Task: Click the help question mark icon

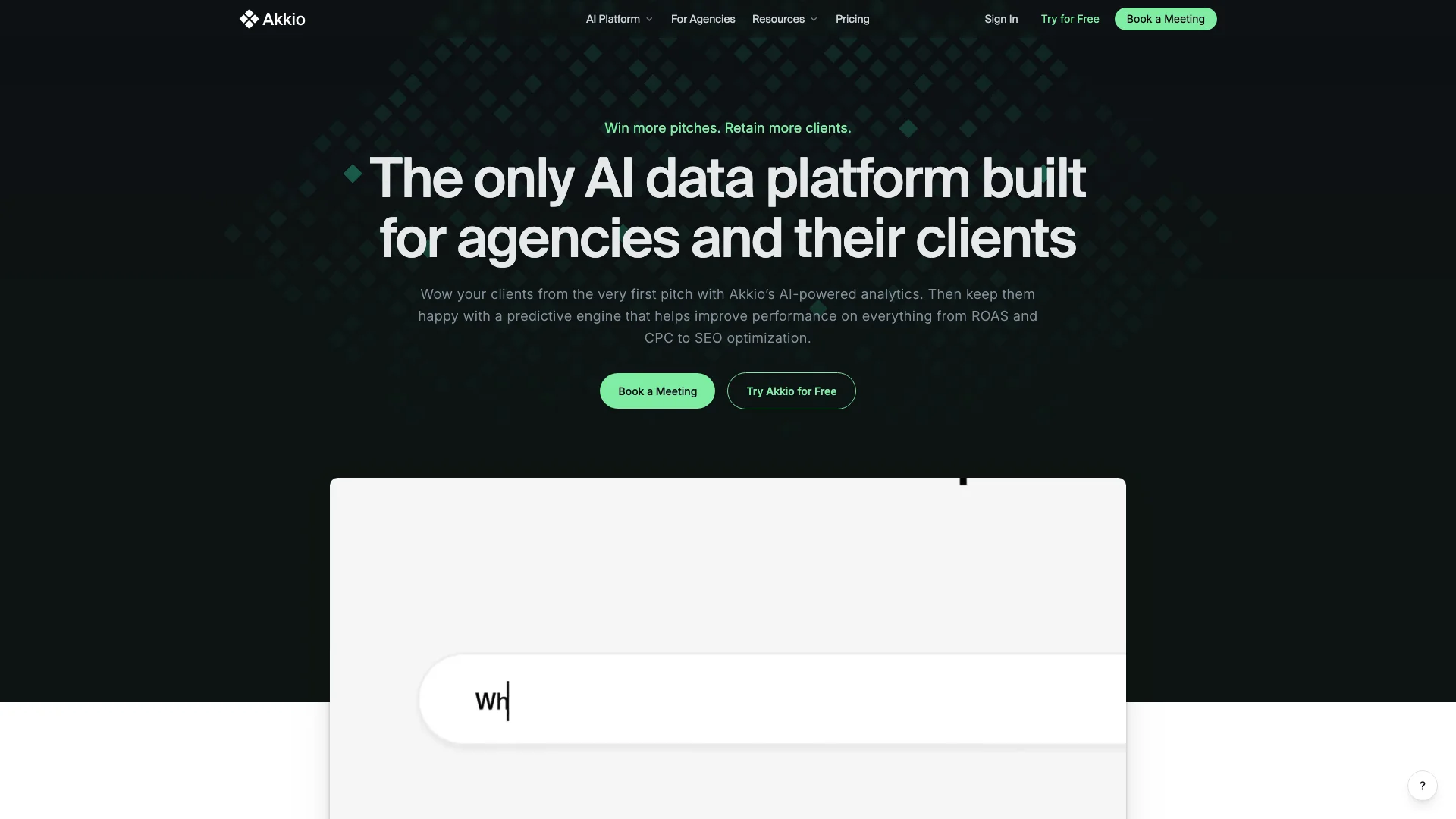Action: [1423, 786]
